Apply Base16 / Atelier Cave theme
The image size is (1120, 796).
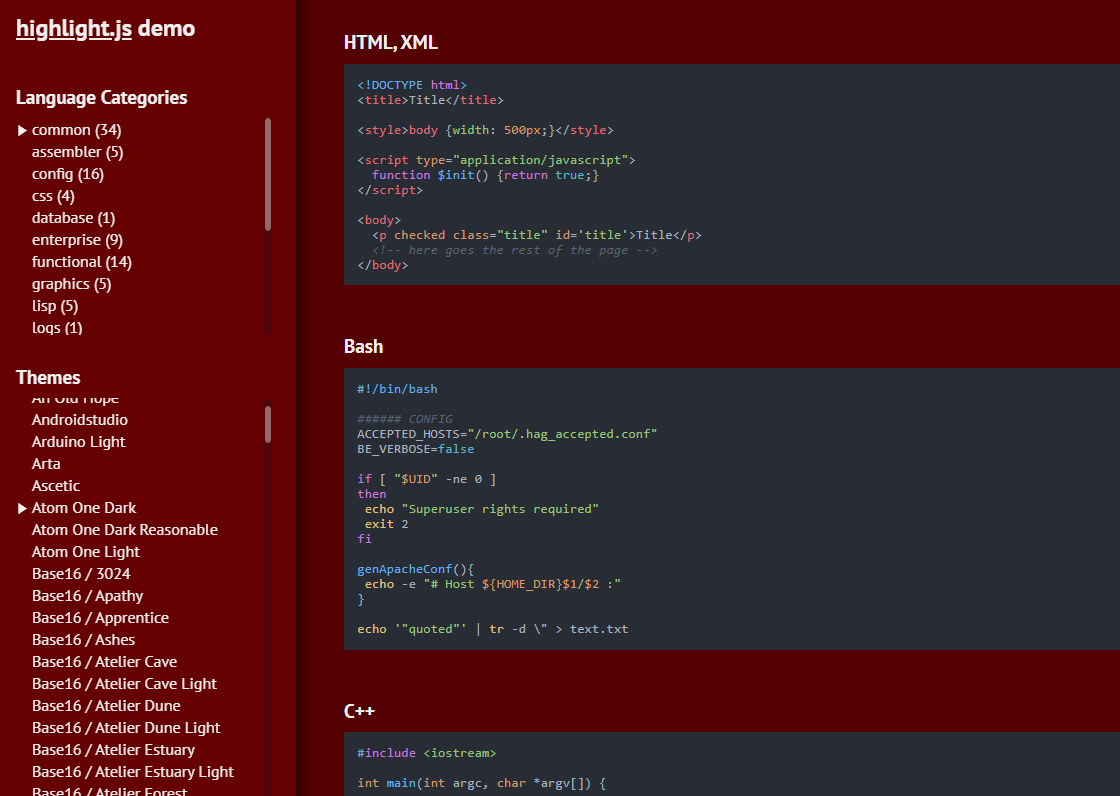104,662
